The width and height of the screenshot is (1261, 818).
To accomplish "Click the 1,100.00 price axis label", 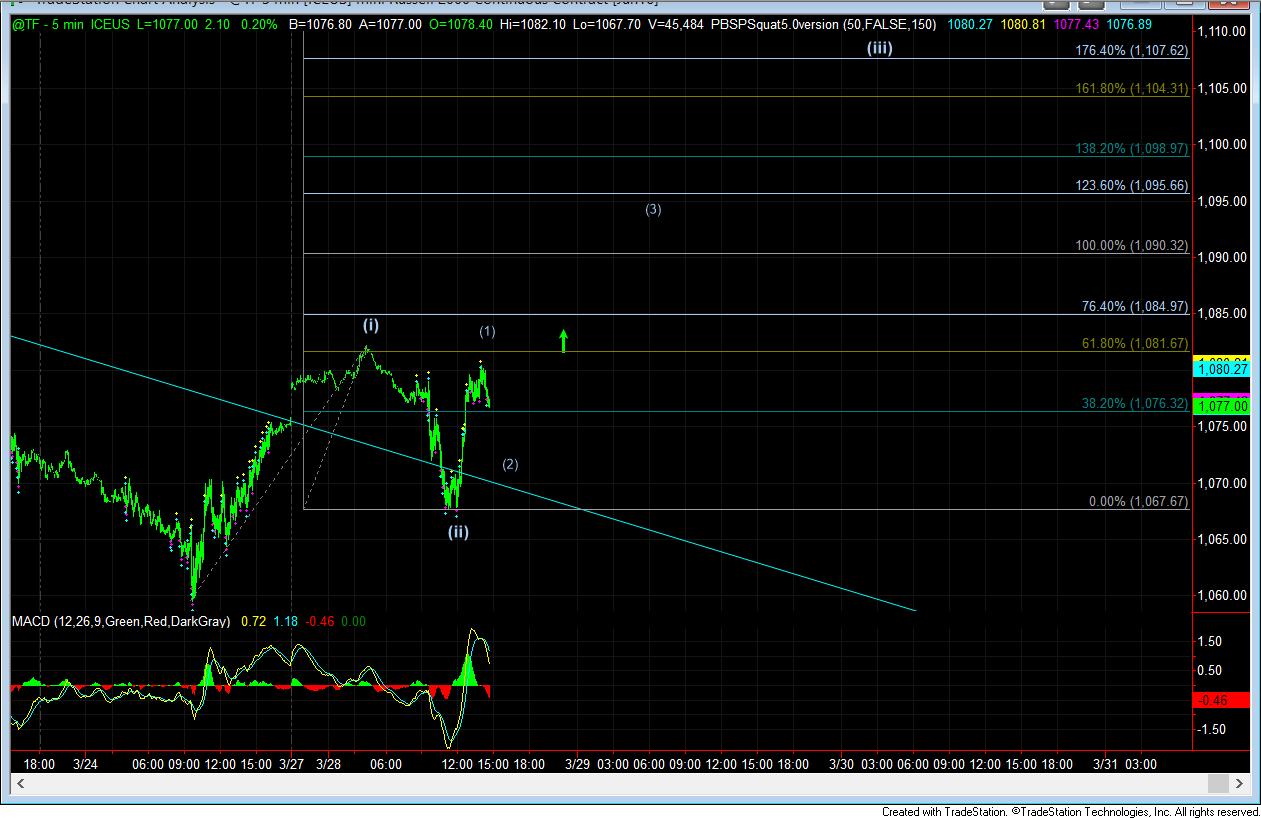I will point(1224,144).
